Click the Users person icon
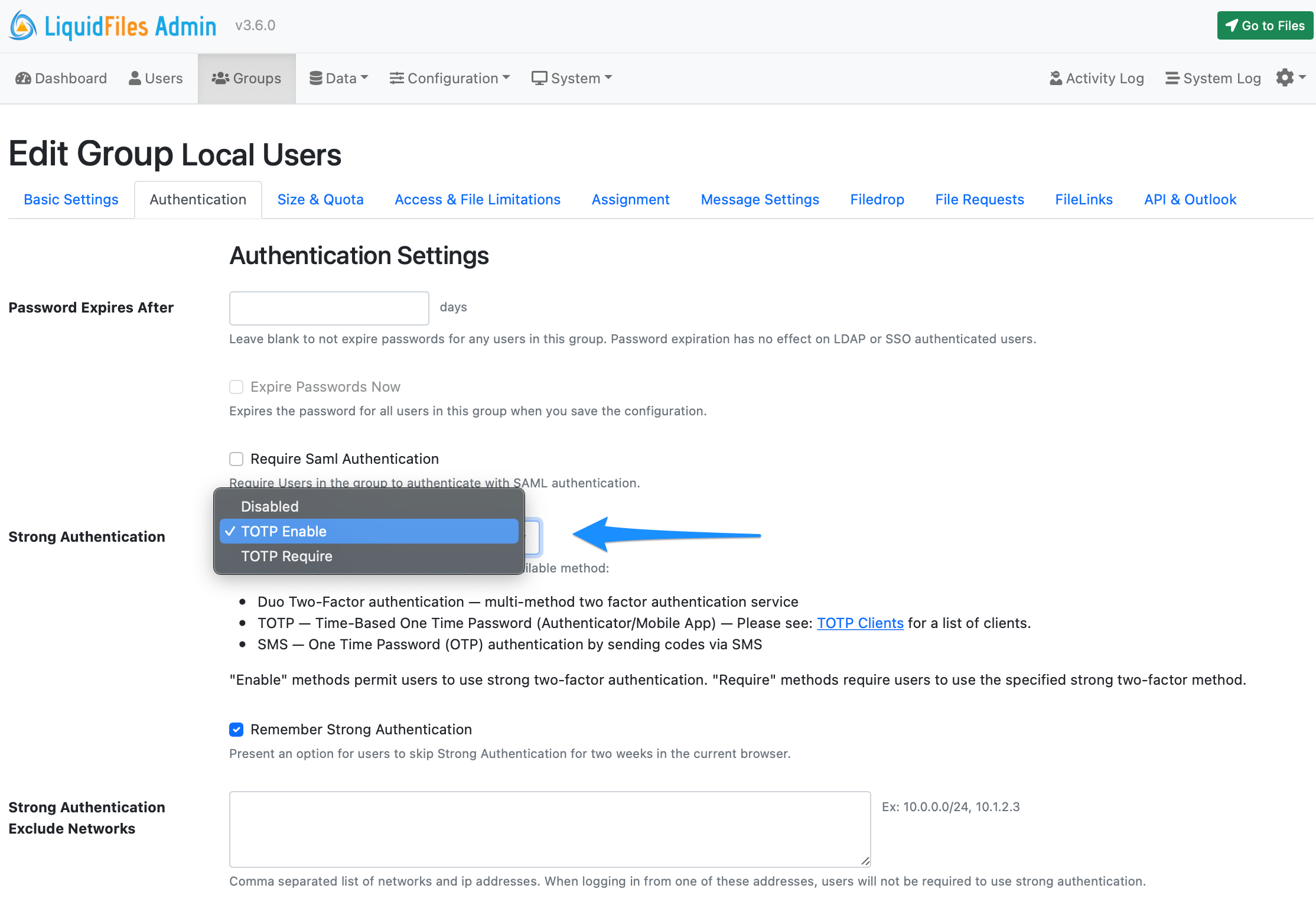1316x898 pixels. (x=135, y=78)
